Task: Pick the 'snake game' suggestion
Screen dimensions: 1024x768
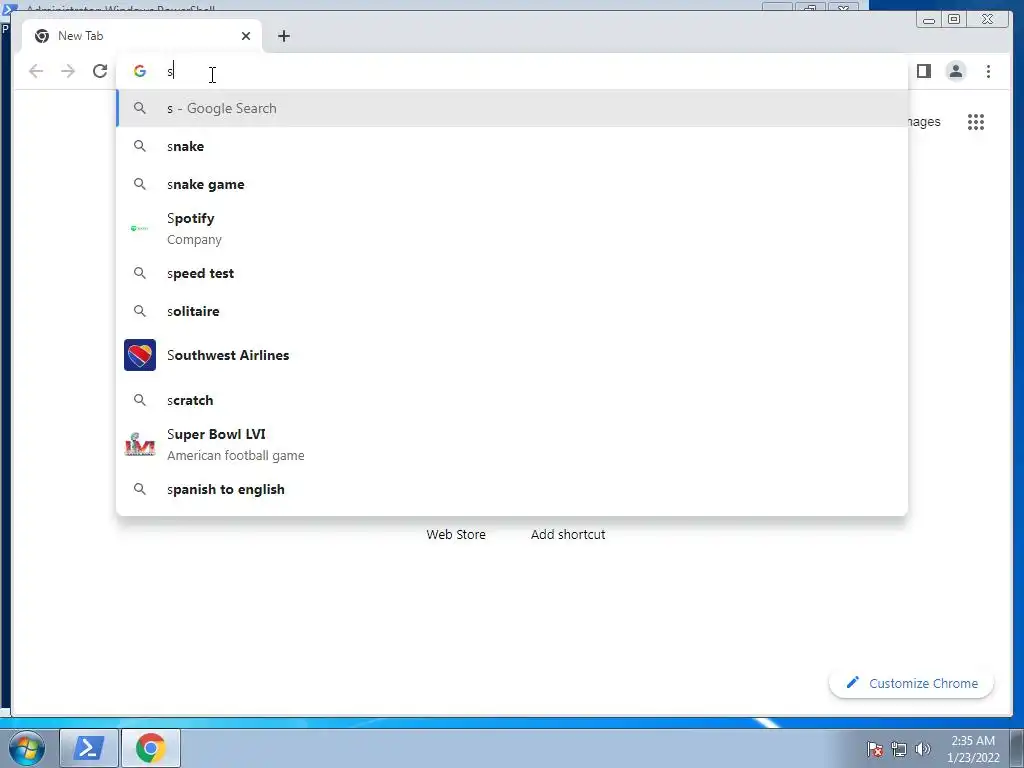Action: click(513, 184)
